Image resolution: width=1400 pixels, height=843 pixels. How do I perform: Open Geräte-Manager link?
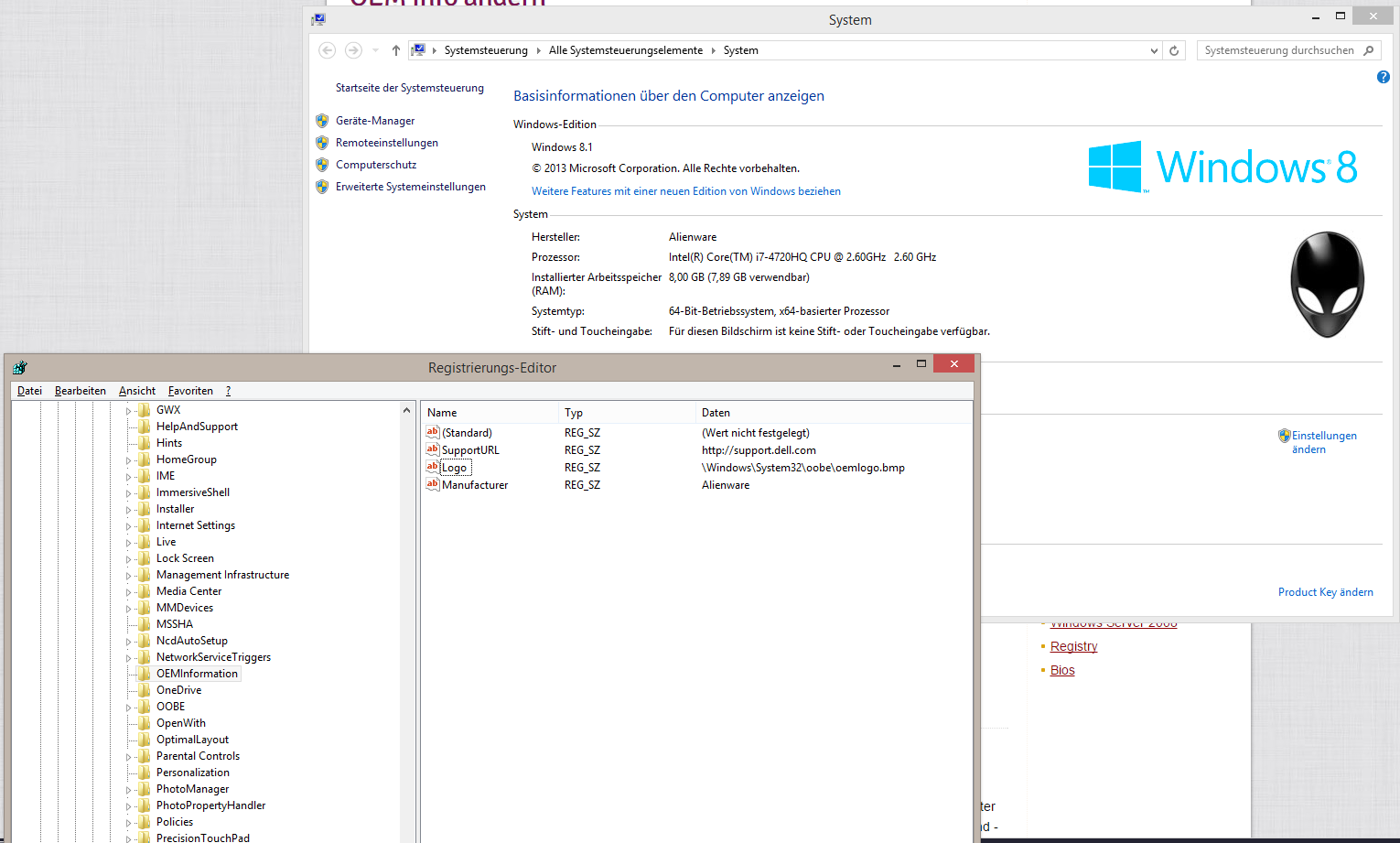[x=375, y=121]
